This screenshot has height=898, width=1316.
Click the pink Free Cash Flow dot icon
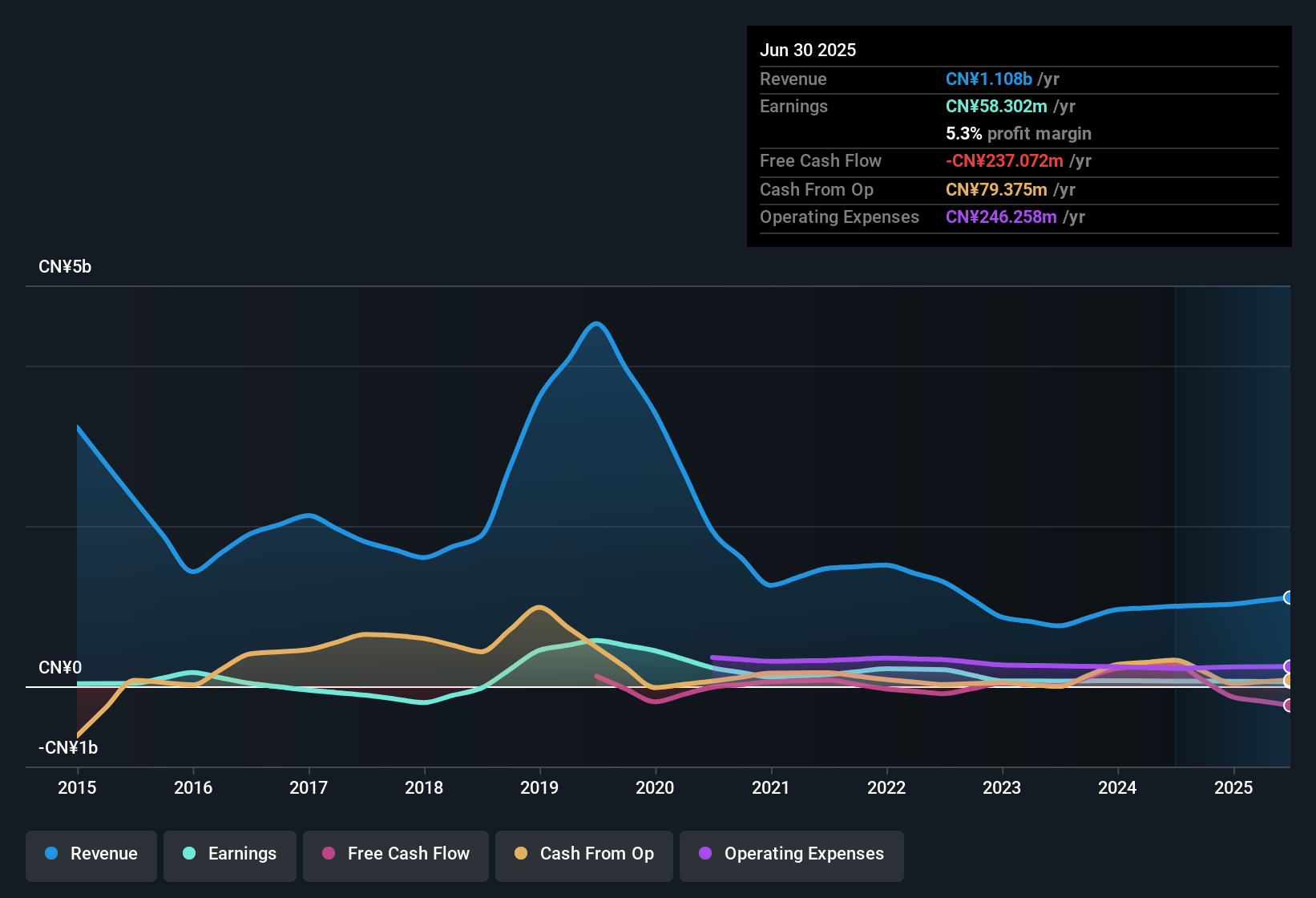coord(328,854)
